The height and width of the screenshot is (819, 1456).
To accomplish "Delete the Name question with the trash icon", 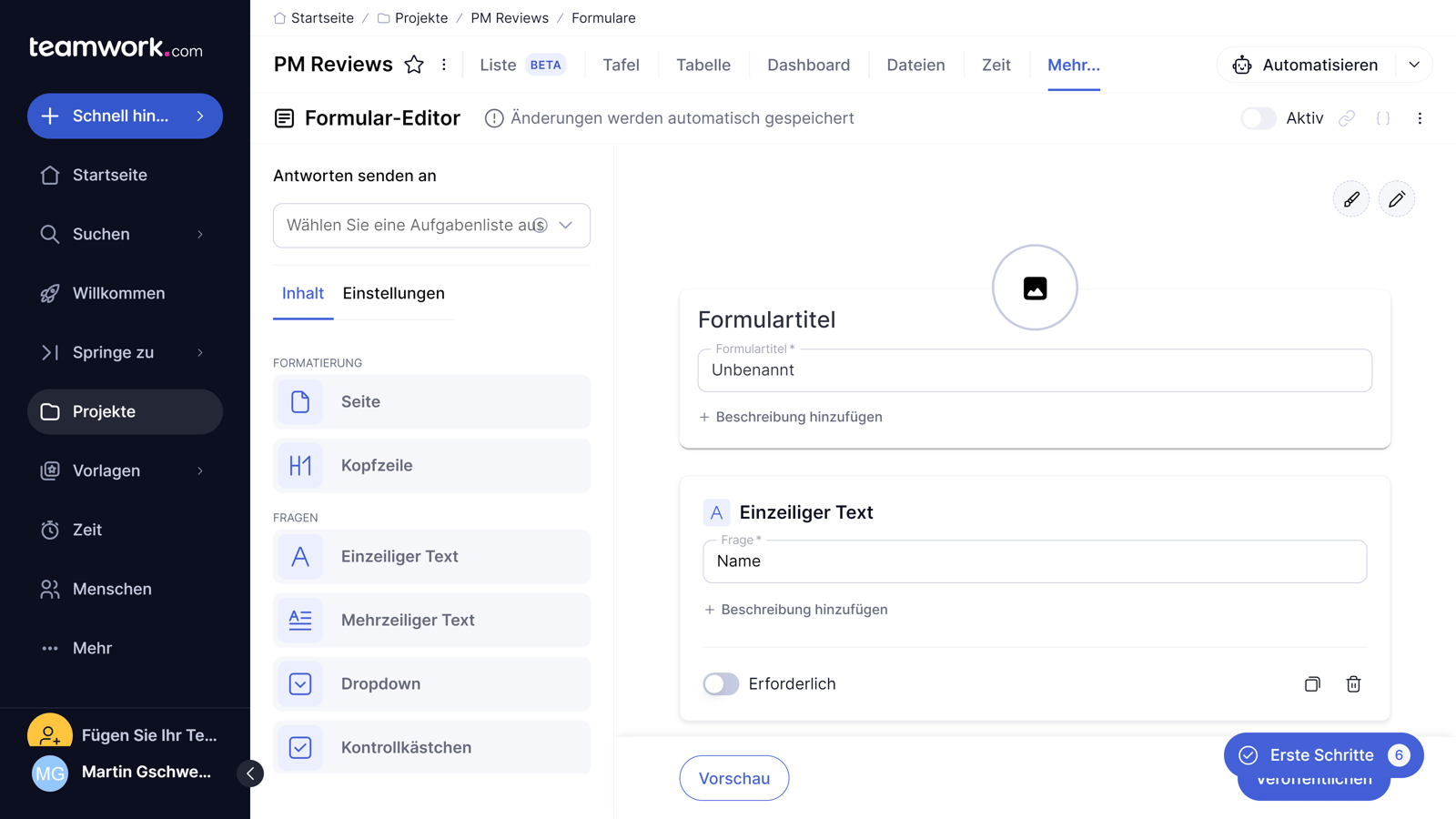I will (x=1353, y=683).
